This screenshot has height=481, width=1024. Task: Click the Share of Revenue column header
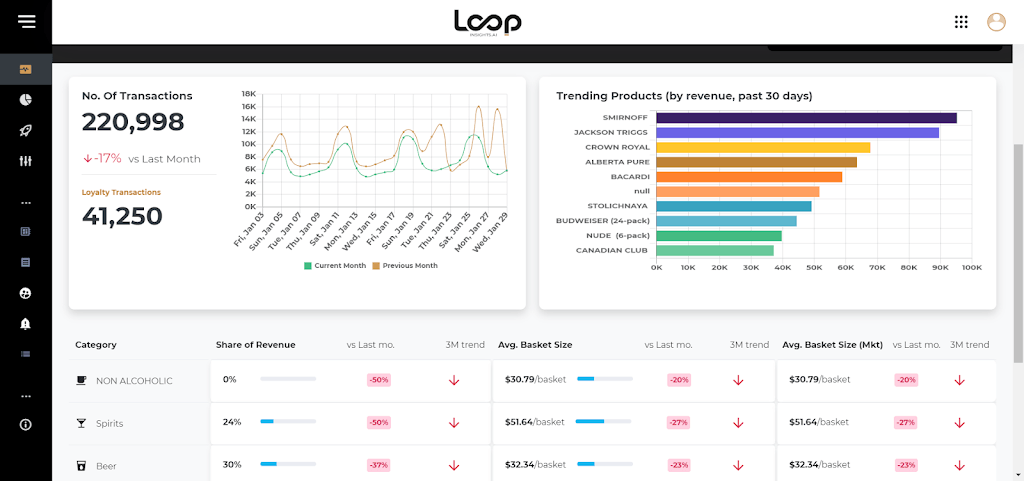pyautogui.click(x=255, y=345)
